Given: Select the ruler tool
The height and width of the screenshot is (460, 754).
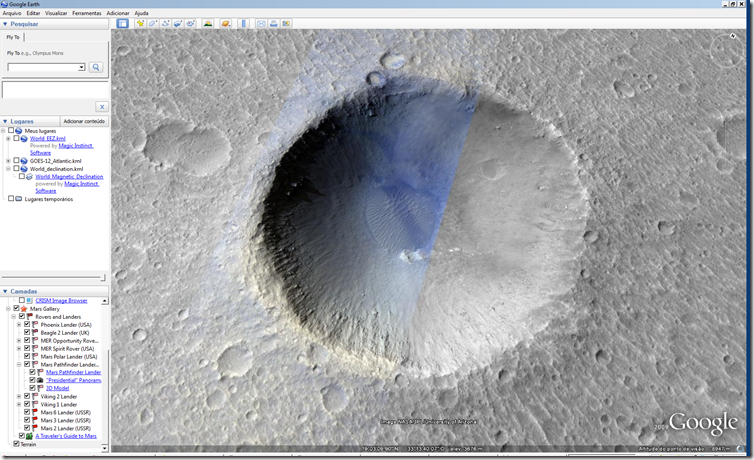Looking at the screenshot, I should click(243, 23).
